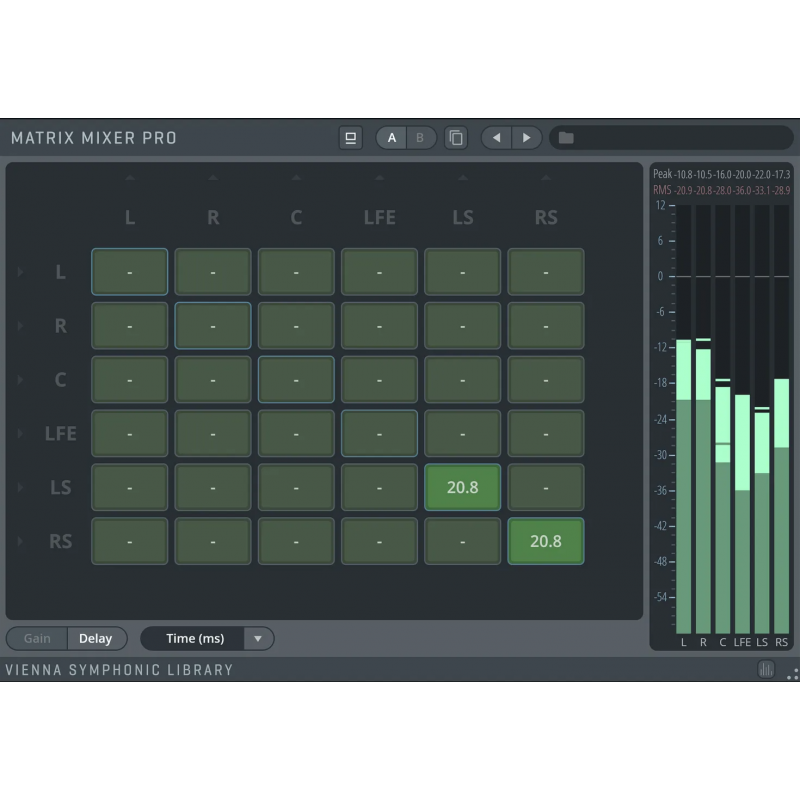Switch to preset state B

pyautogui.click(x=420, y=138)
